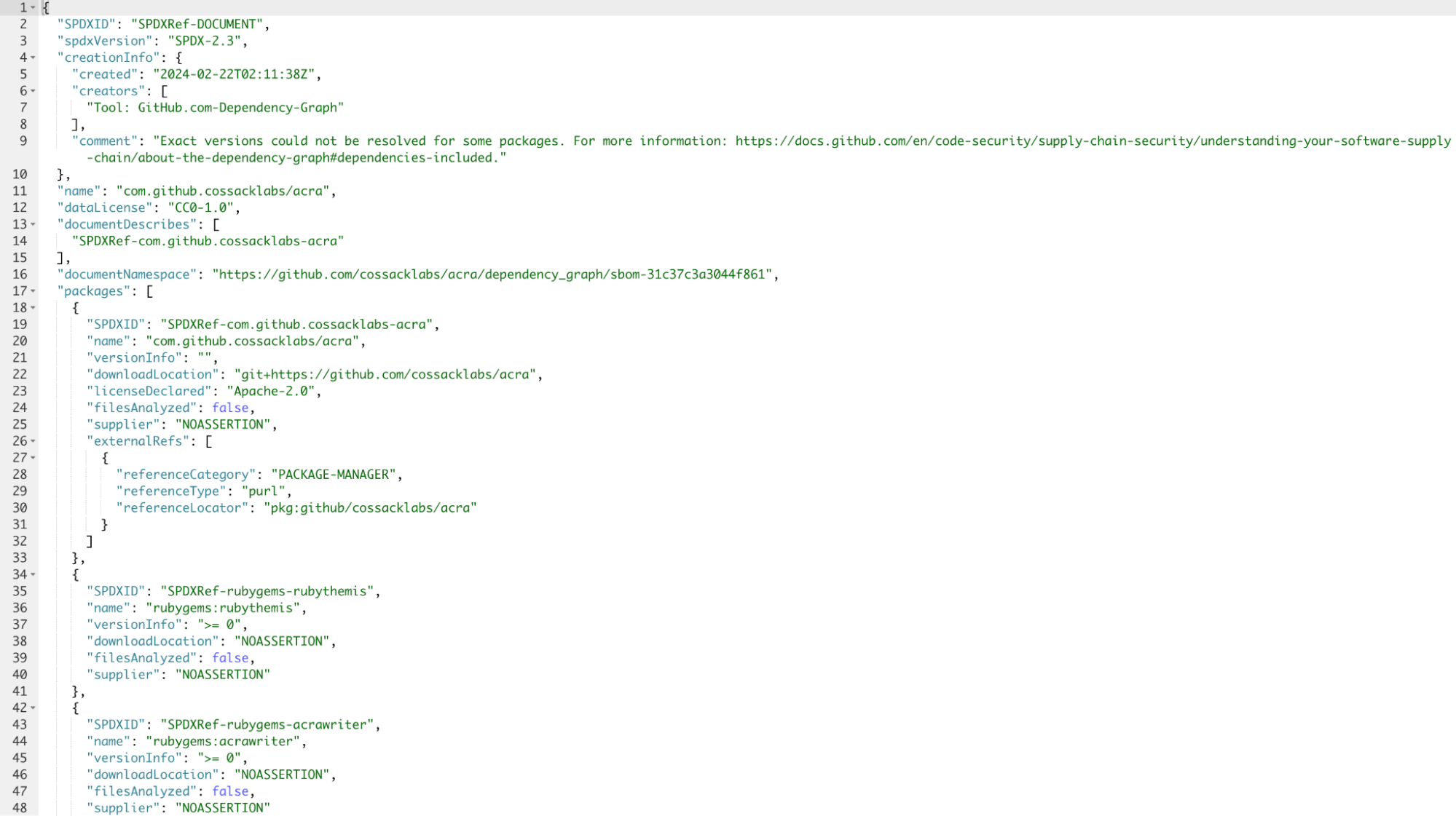Fold the creators array on line 6

click(x=33, y=91)
